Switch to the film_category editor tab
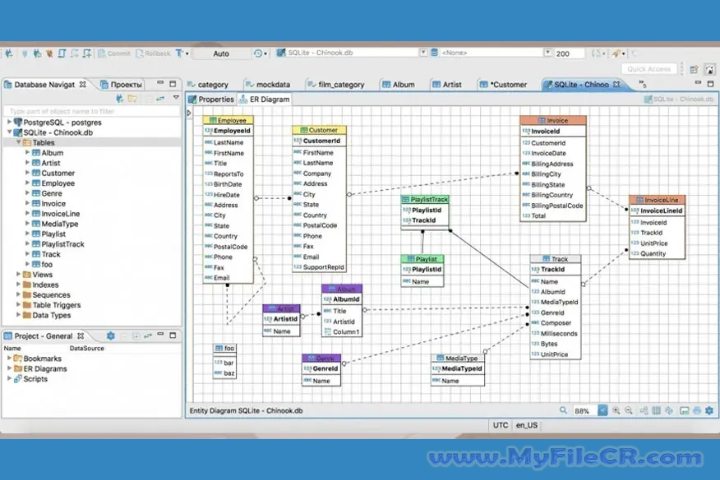Image resolution: width=720 pixels, height=480 pixels. click(334, 85)
